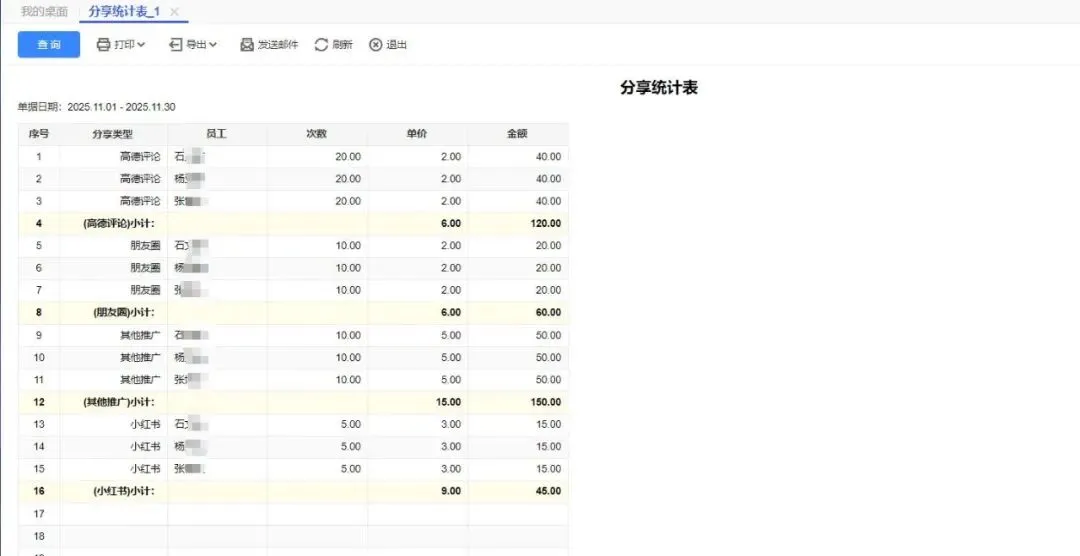Select the 分享统计表_1 tab
The width and height of the screenshot is (1080, 556).
coord(124,12)
